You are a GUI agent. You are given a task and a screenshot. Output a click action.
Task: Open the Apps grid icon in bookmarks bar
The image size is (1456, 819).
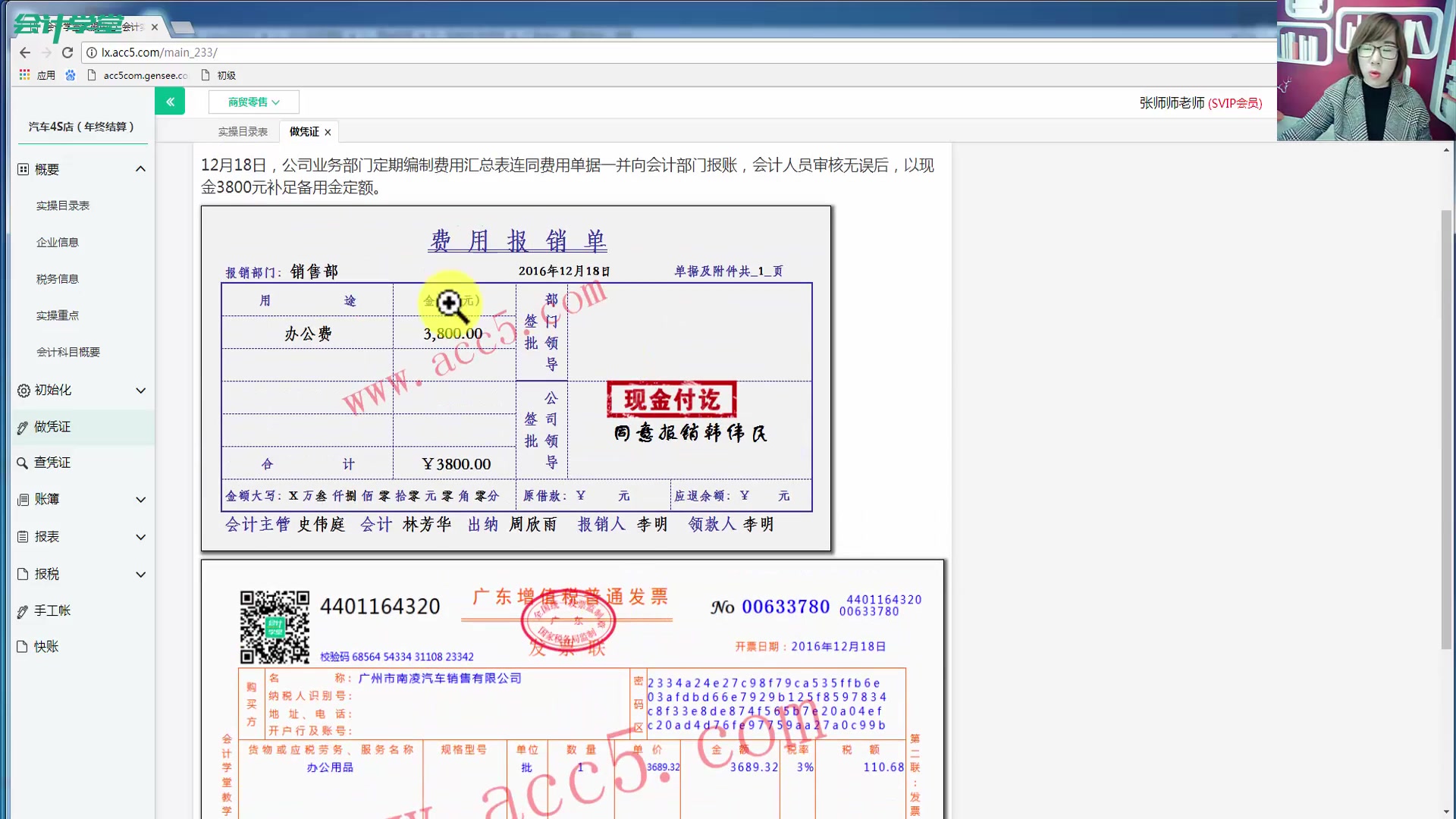point(24,75)
